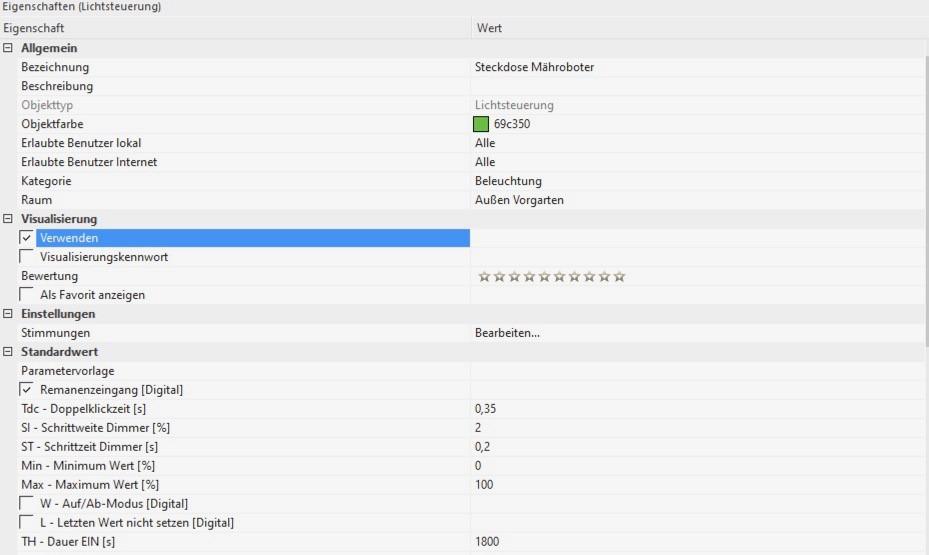Screen dimensions: 929x555
Task: Open the Parametervorlage value field
Action: click(698, 371)
